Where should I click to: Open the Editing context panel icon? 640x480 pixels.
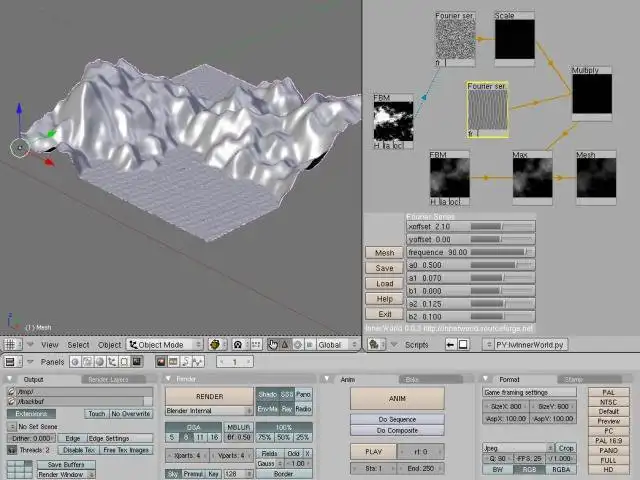click(x=124, y=362)
